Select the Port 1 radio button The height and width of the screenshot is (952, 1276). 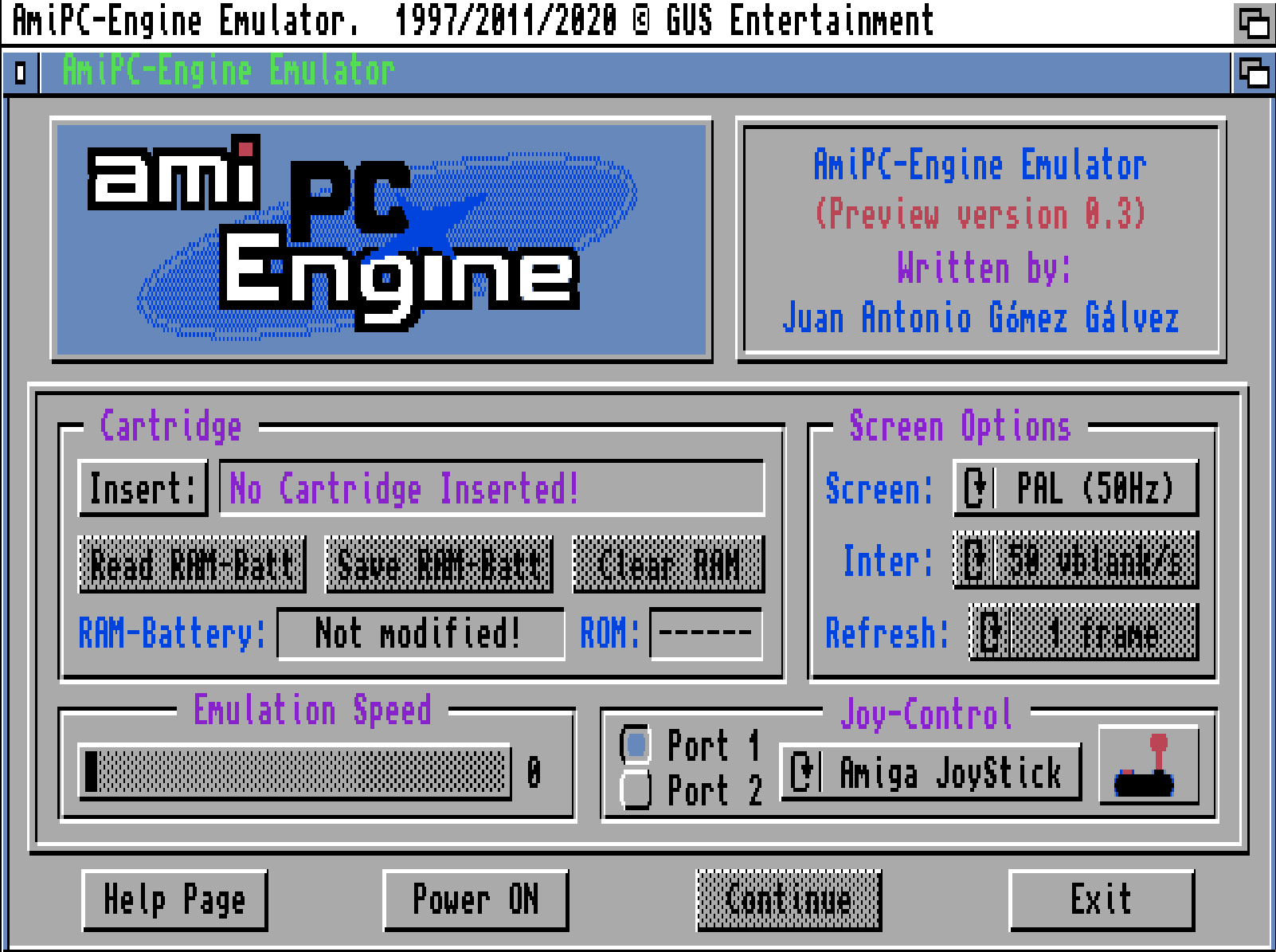[636, 745]
